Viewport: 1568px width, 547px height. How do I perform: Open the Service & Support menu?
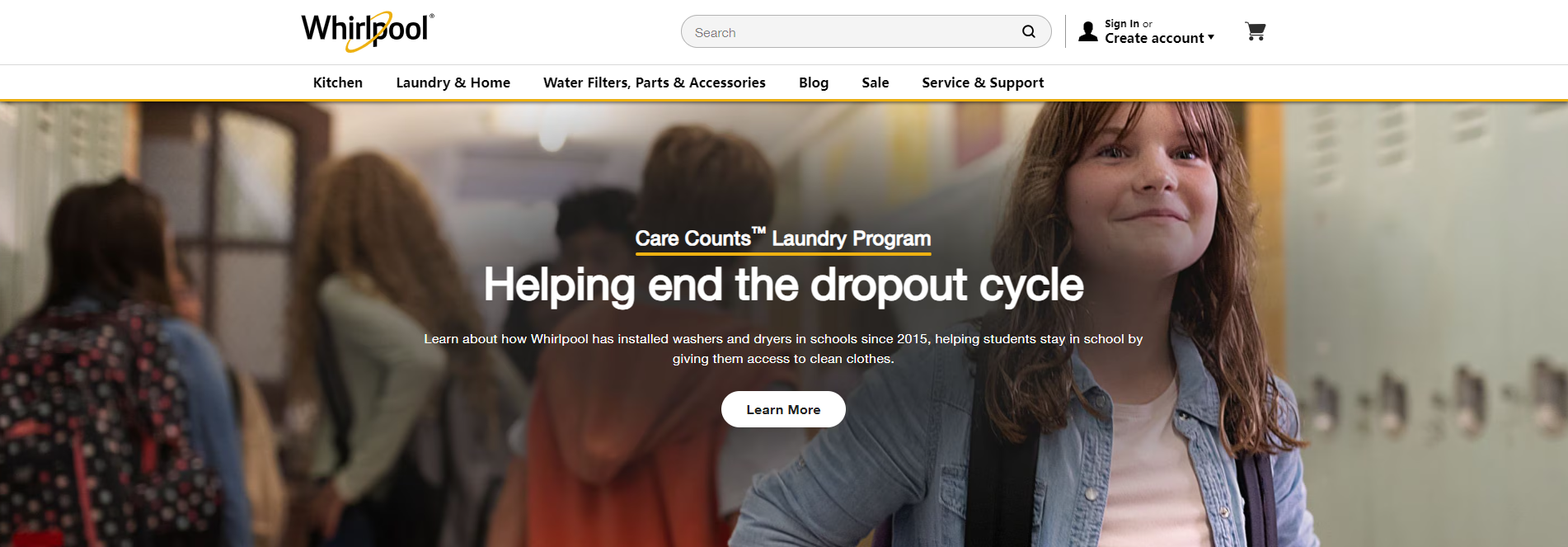click(x=983, y=83)
